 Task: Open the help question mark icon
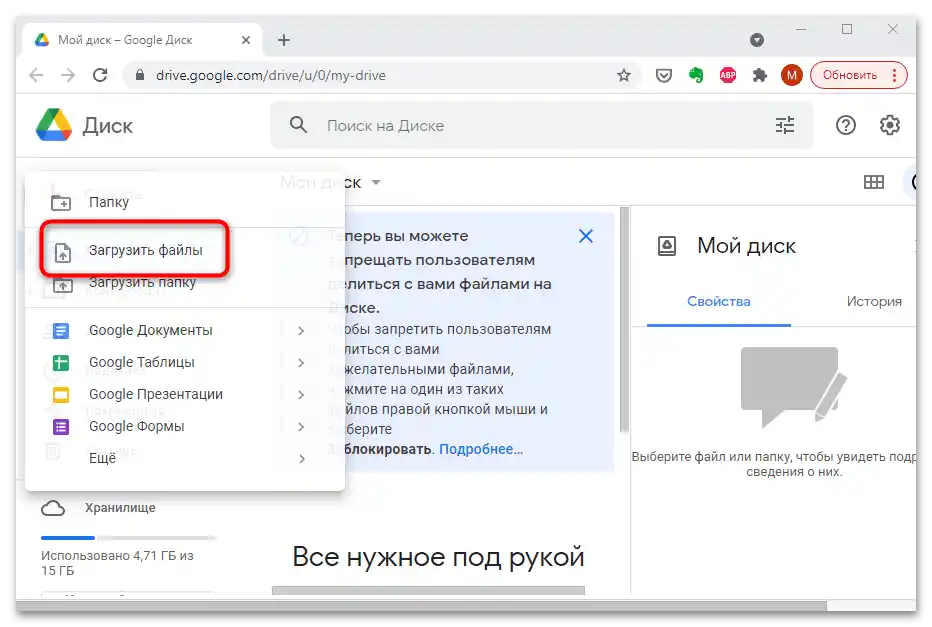(x=845, y=125)
